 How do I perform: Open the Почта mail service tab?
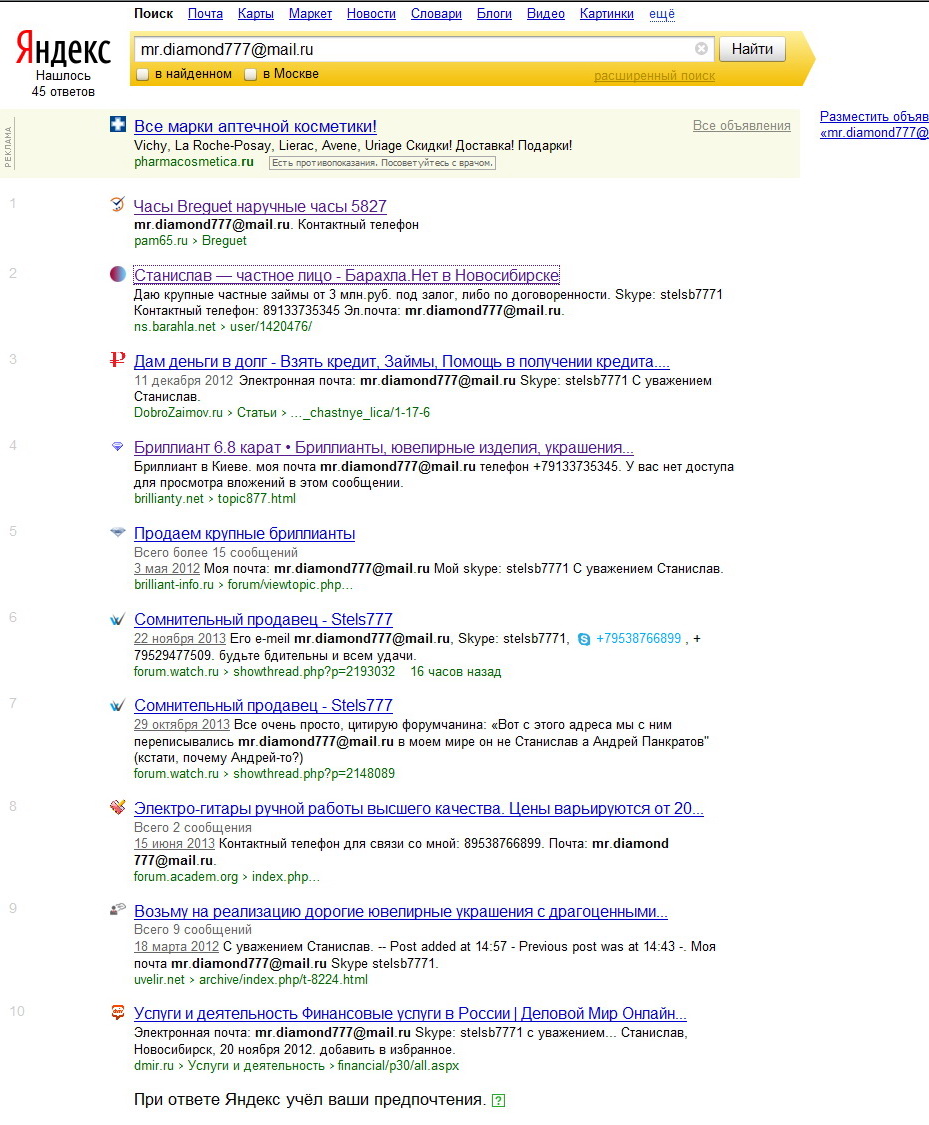(205, 14)
